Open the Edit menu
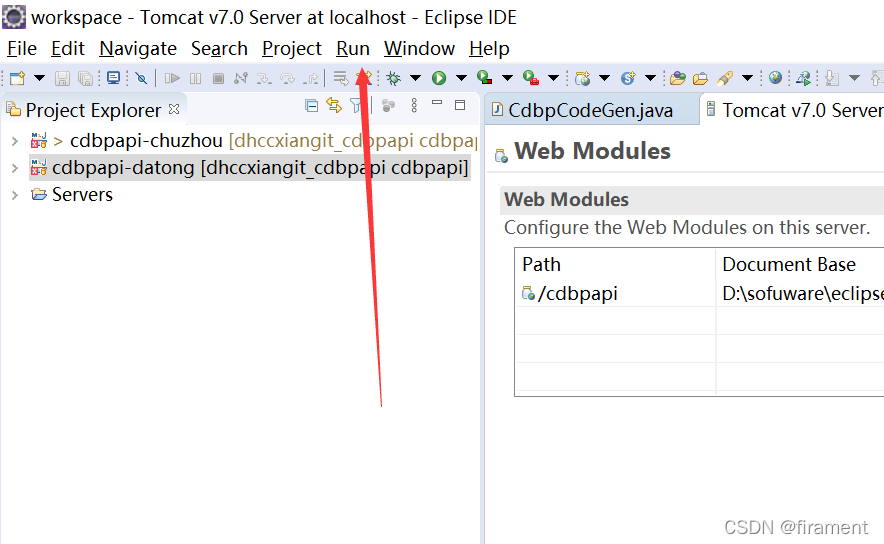Viewport: 884px width, 544px height. (x=68, y=48)
